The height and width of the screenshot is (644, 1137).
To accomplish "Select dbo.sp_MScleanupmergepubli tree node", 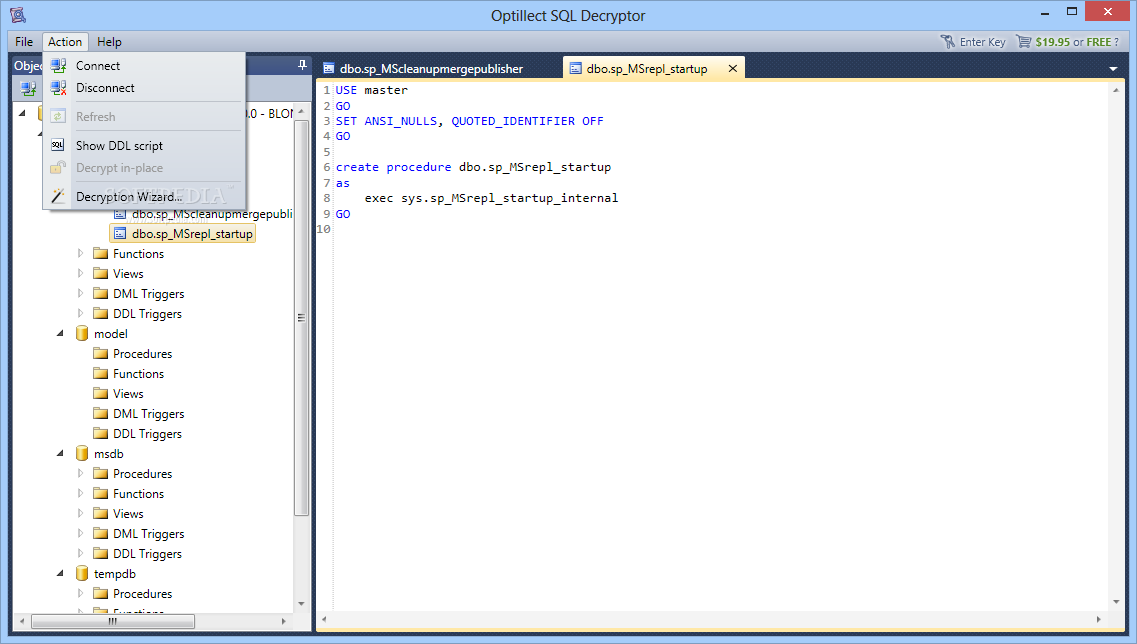I will (212, 214).
